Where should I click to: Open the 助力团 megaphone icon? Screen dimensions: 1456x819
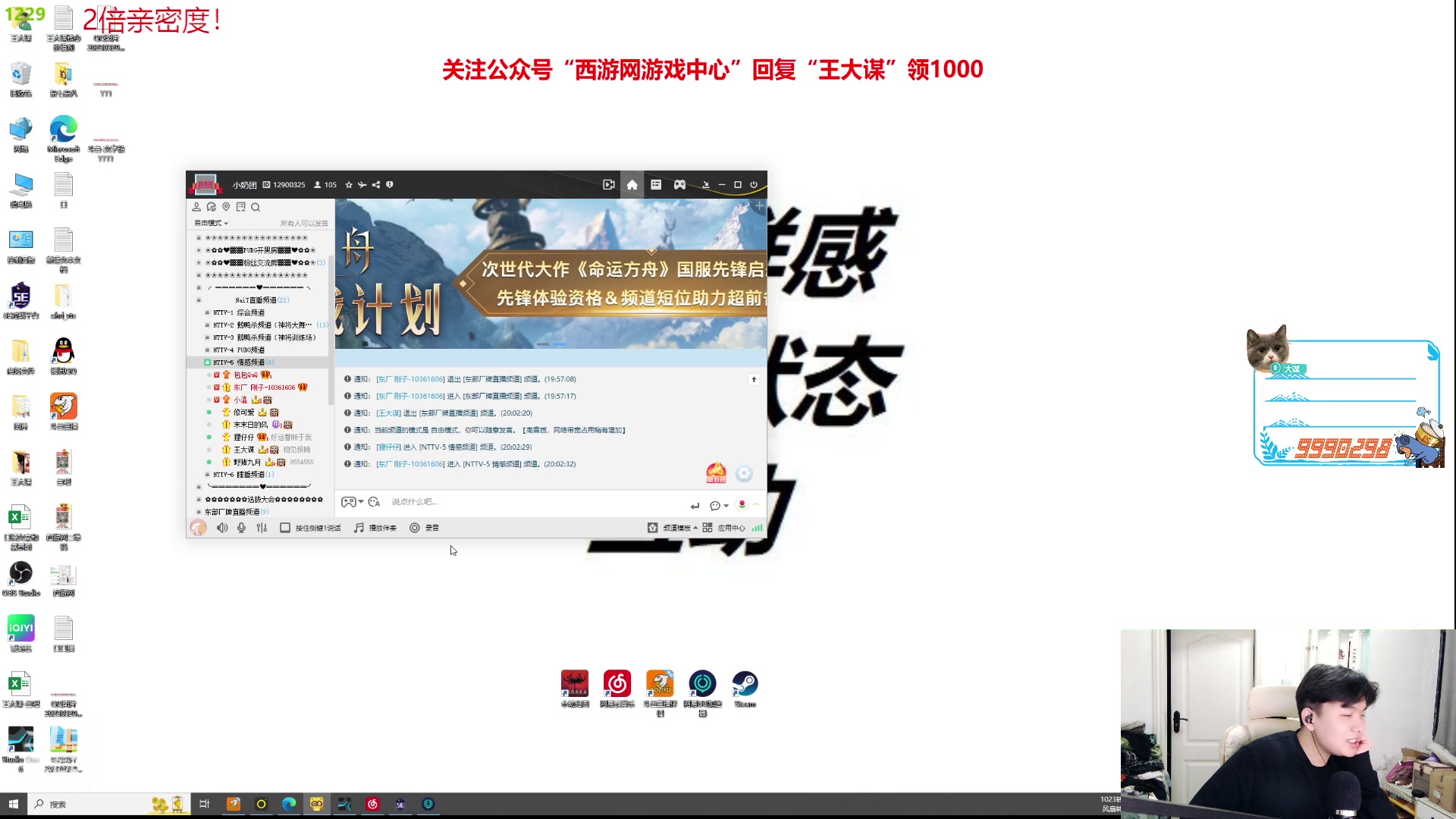point(716,473)
